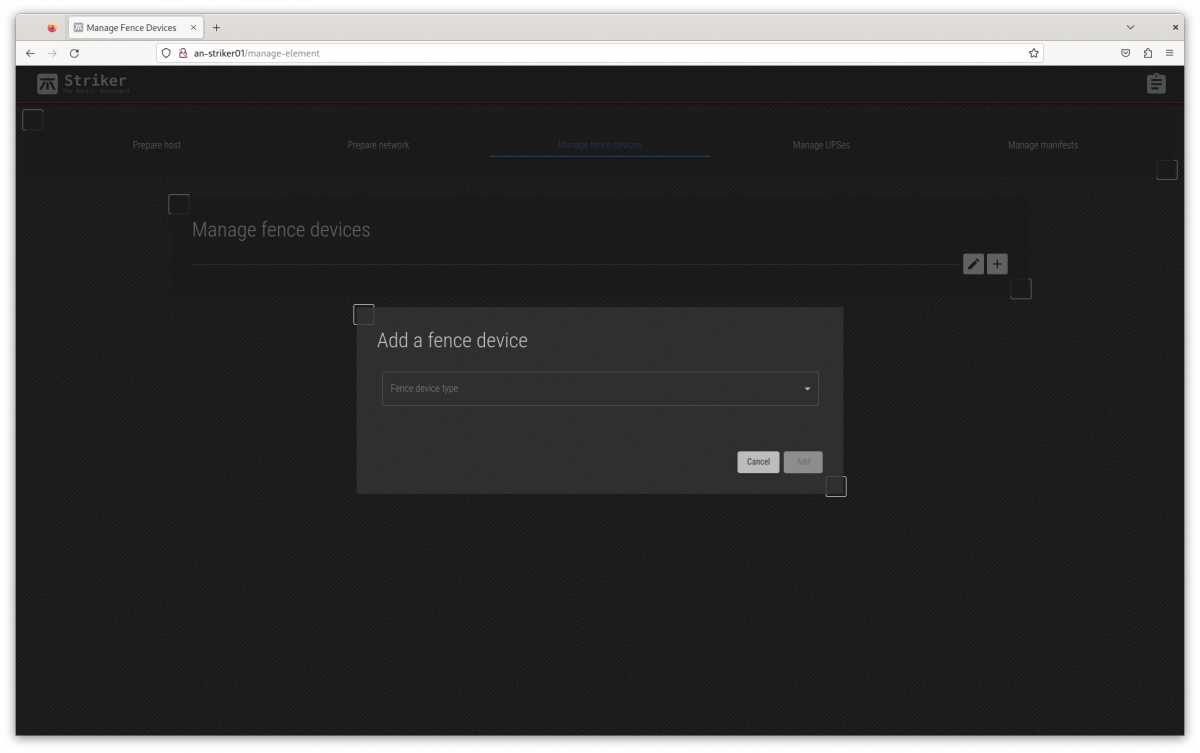Expand the Fence device type dropdown

click(590, 389)
